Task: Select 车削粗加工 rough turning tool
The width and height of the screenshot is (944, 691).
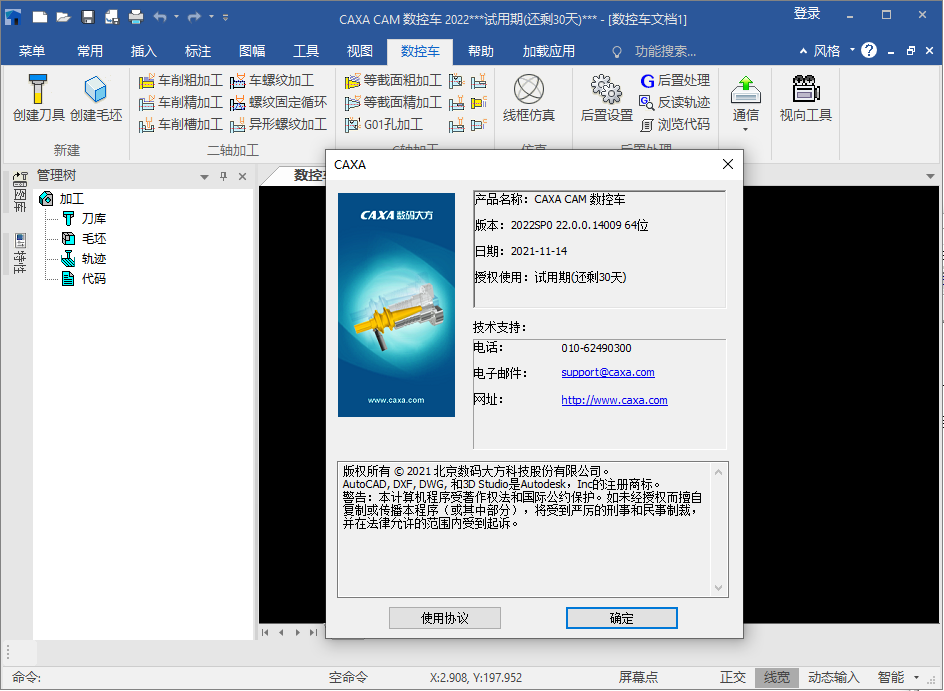Action: (x=181, y=81)
